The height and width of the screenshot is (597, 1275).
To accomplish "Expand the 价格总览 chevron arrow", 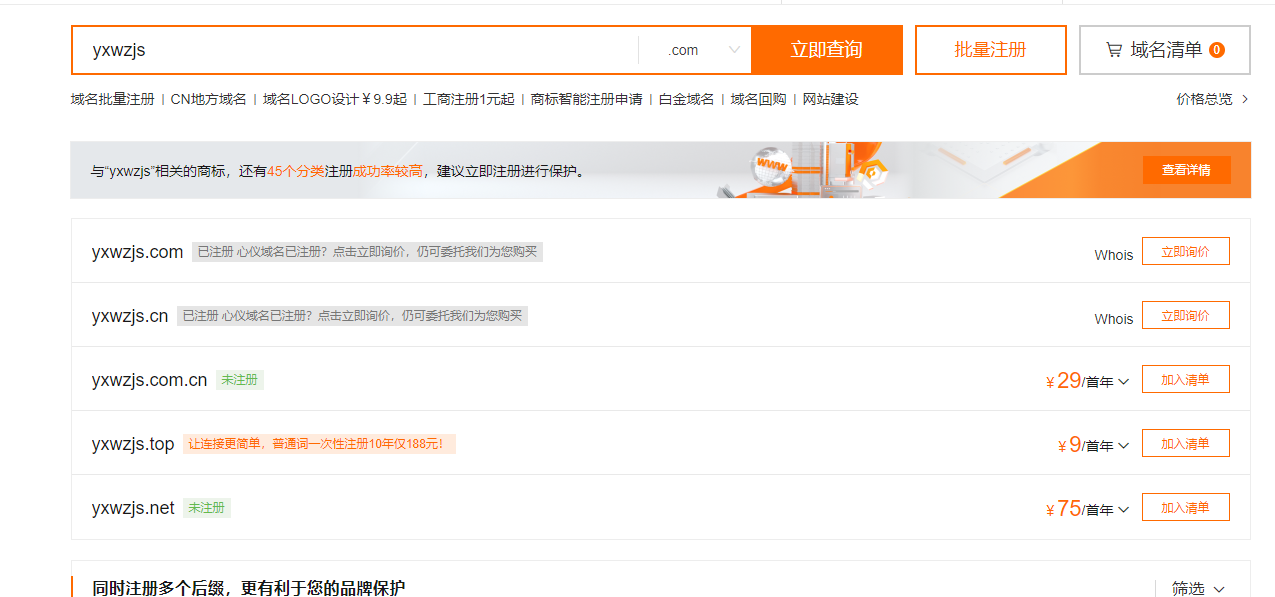I will 1245,99.
